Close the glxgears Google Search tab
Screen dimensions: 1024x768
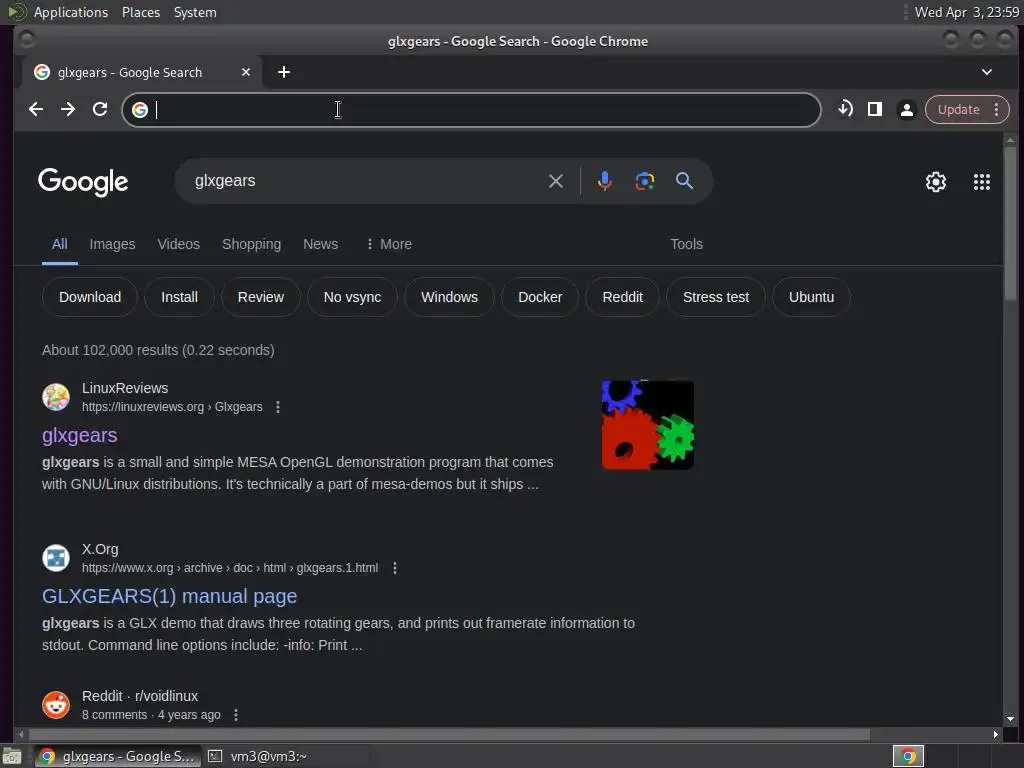246,72
